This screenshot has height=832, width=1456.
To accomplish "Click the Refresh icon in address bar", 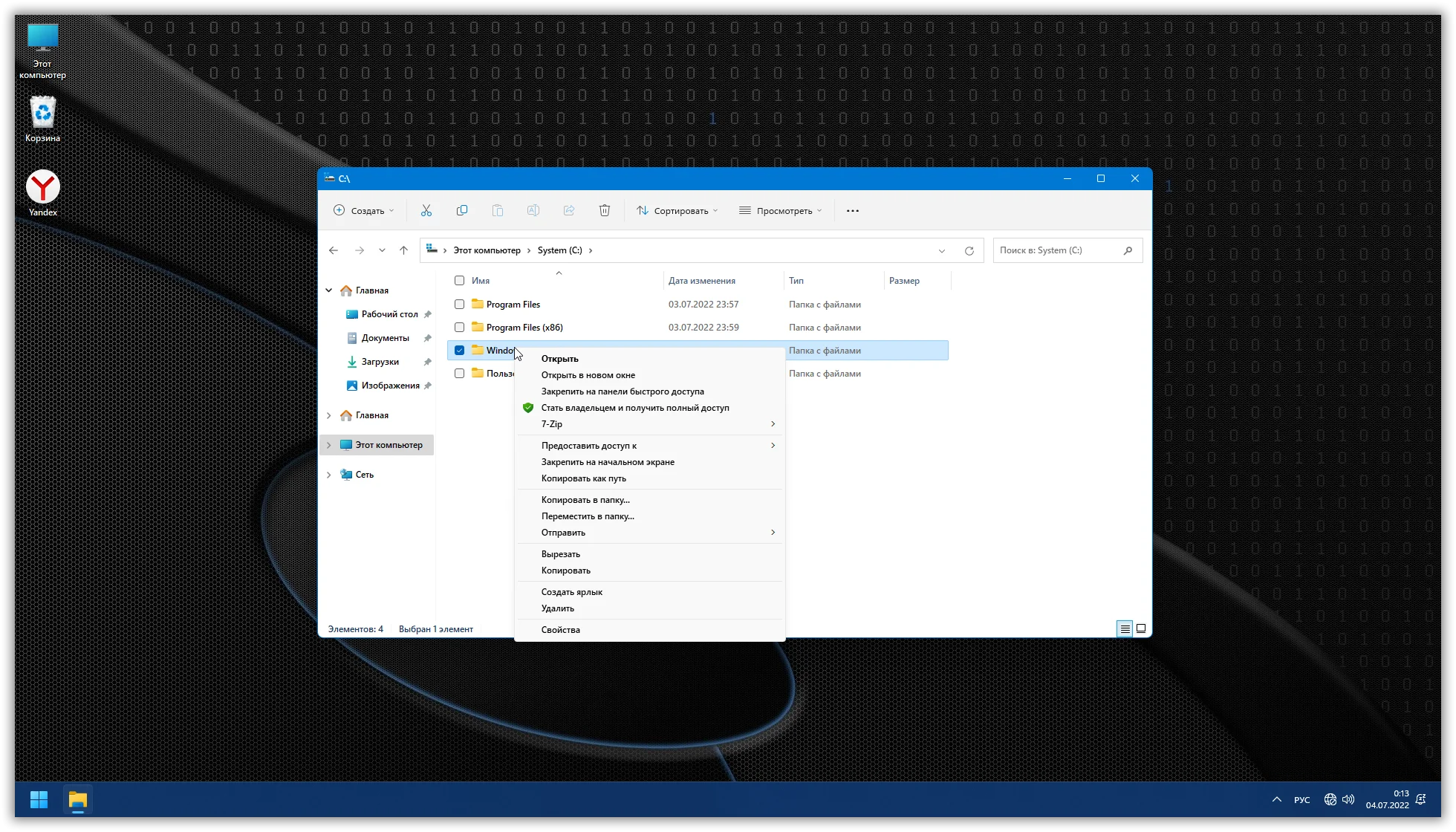I will [969, 251].
